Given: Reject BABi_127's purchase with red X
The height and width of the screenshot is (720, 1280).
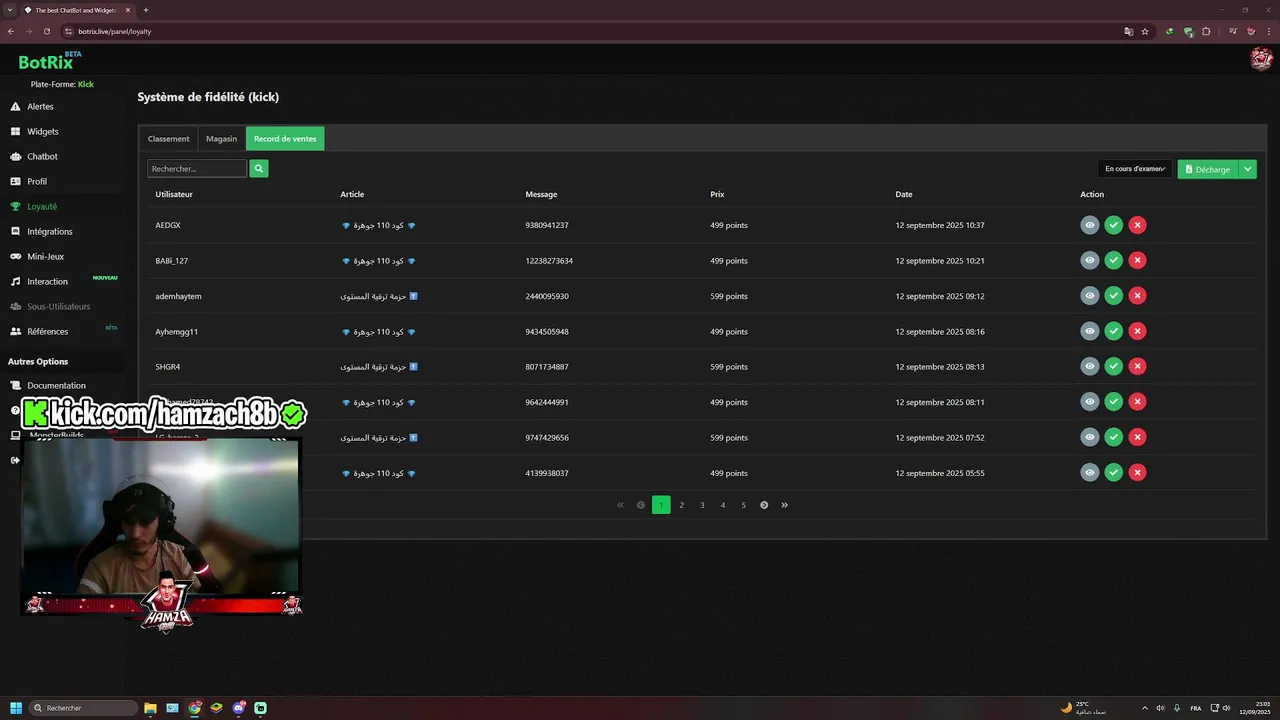Looking at the screenshot, I should [x=1137, y=260].
